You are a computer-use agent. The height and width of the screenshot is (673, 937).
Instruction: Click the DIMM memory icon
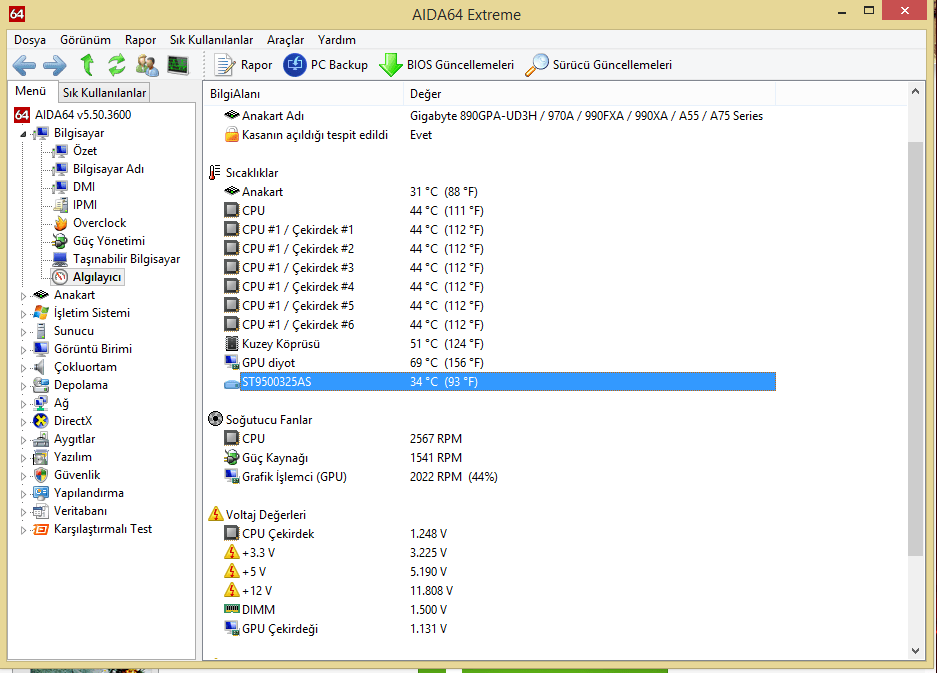coord(231,609)
